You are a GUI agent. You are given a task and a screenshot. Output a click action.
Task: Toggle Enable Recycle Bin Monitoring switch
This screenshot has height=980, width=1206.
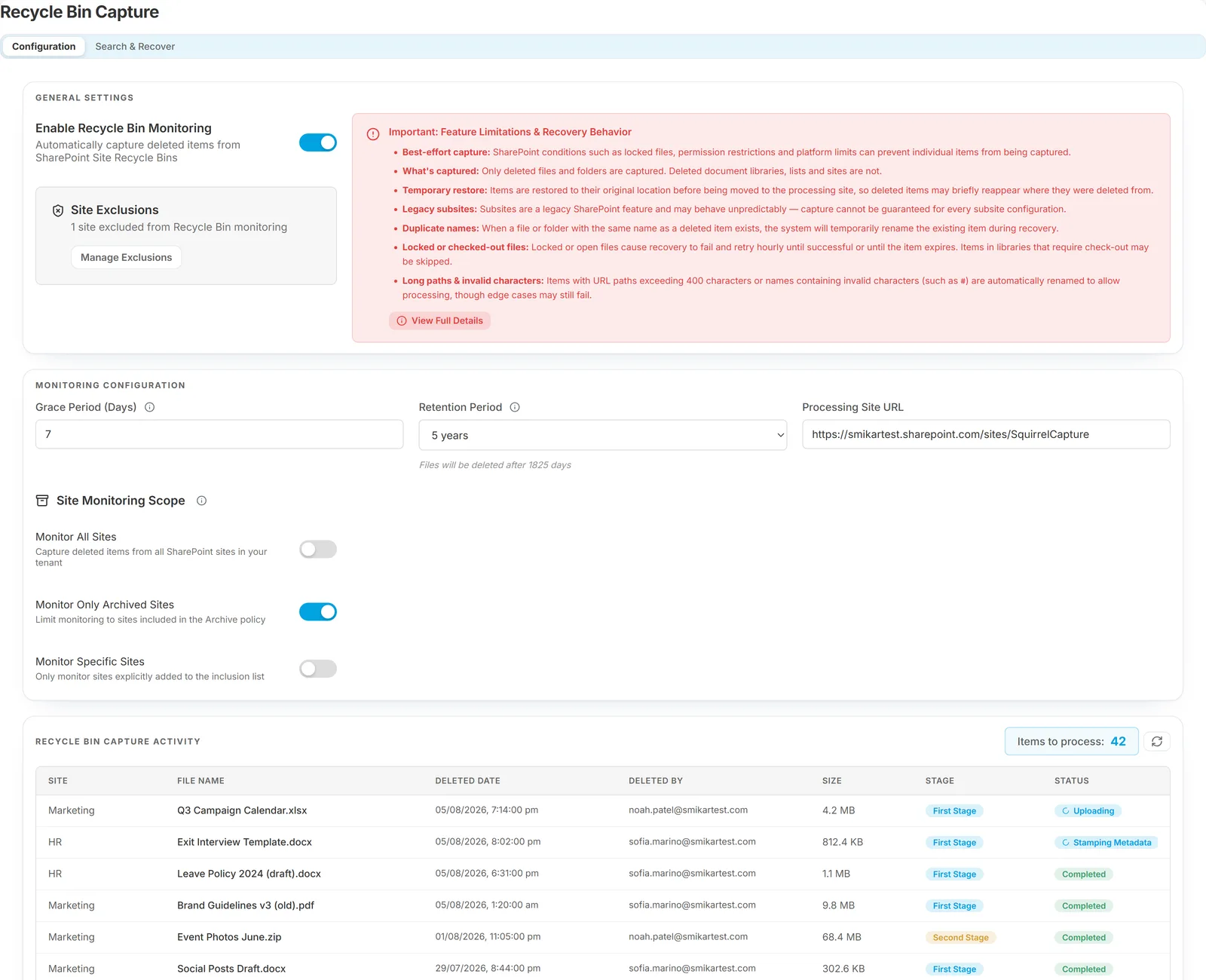318,142
